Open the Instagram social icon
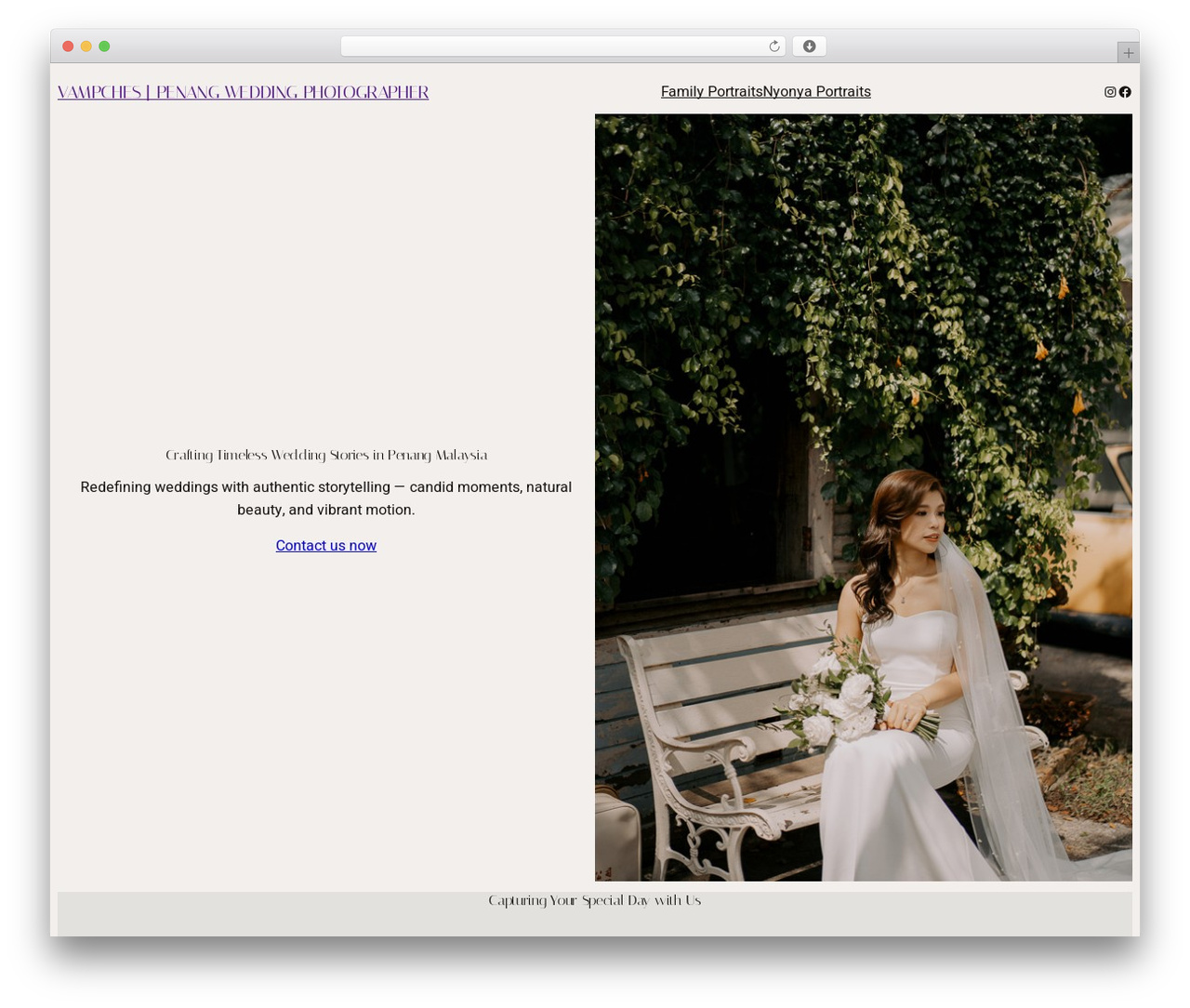 pyautogui.click(x=1110, y=92)
